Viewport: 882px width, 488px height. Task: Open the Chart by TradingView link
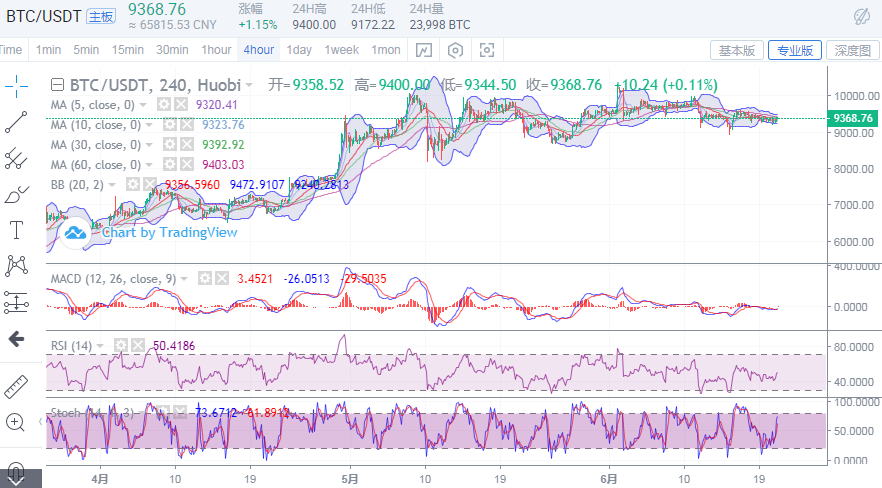170,232
